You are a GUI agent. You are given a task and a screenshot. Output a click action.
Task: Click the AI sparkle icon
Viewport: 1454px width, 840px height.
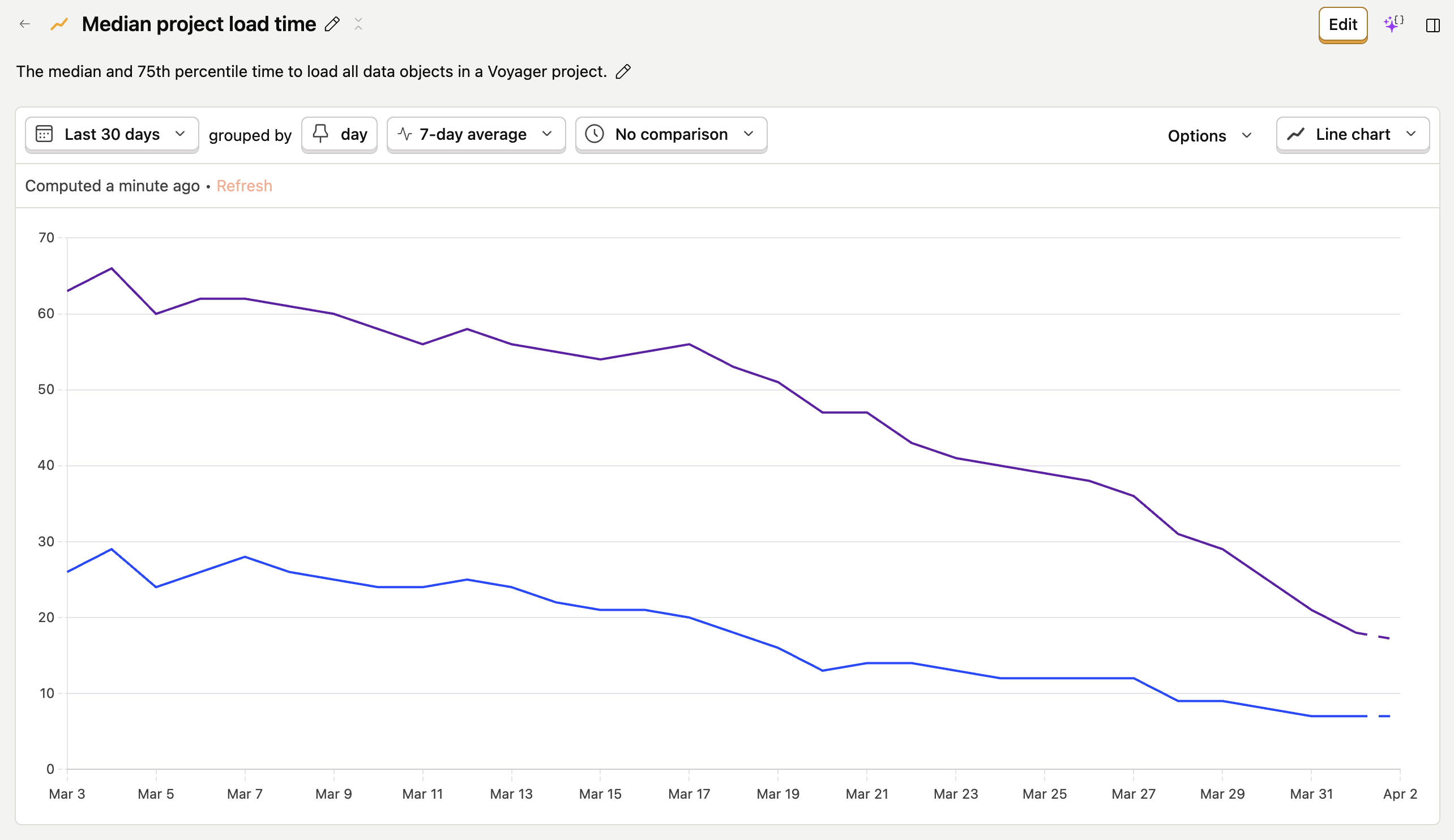[x=1393, y=24]
